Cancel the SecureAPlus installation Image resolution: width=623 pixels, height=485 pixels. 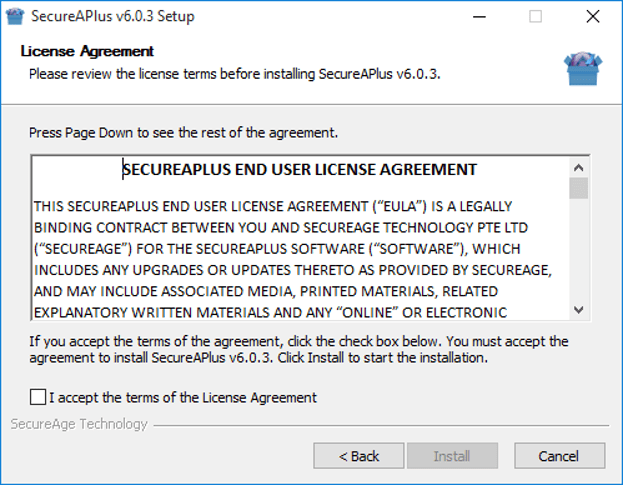coord(558,456)
